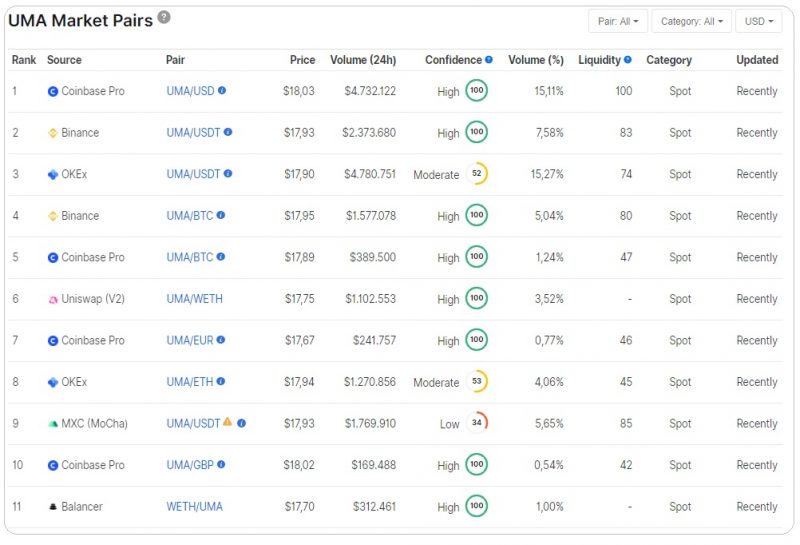Sort by Volume (24h) column header
This screenshot has width=800, height=545.
click(x=363, y=60)
